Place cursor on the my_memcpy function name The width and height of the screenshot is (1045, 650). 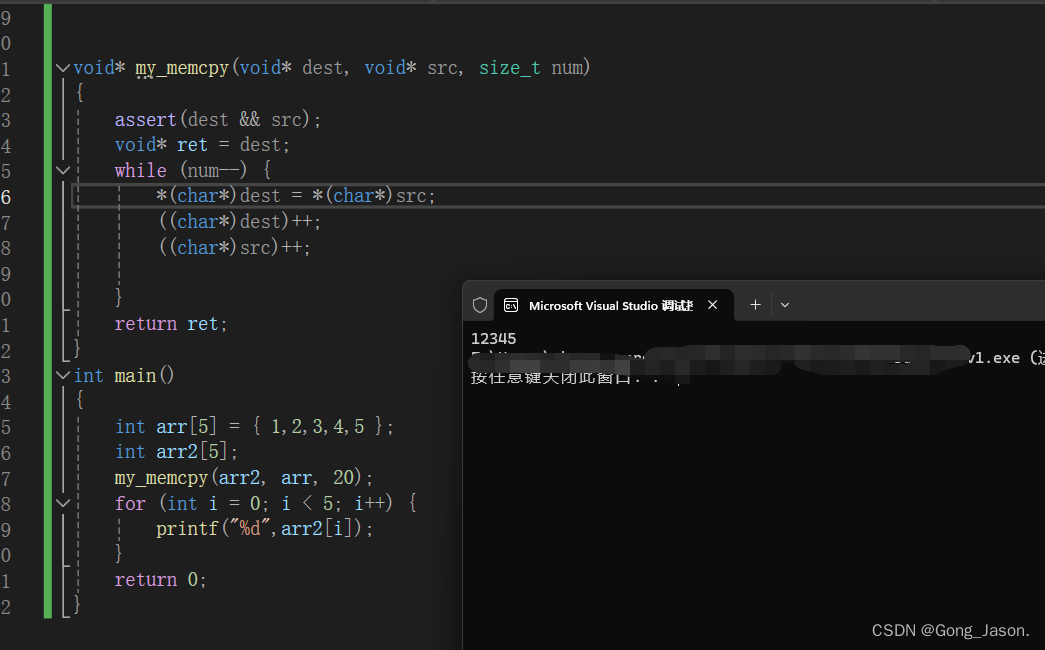tap(181, 67)
